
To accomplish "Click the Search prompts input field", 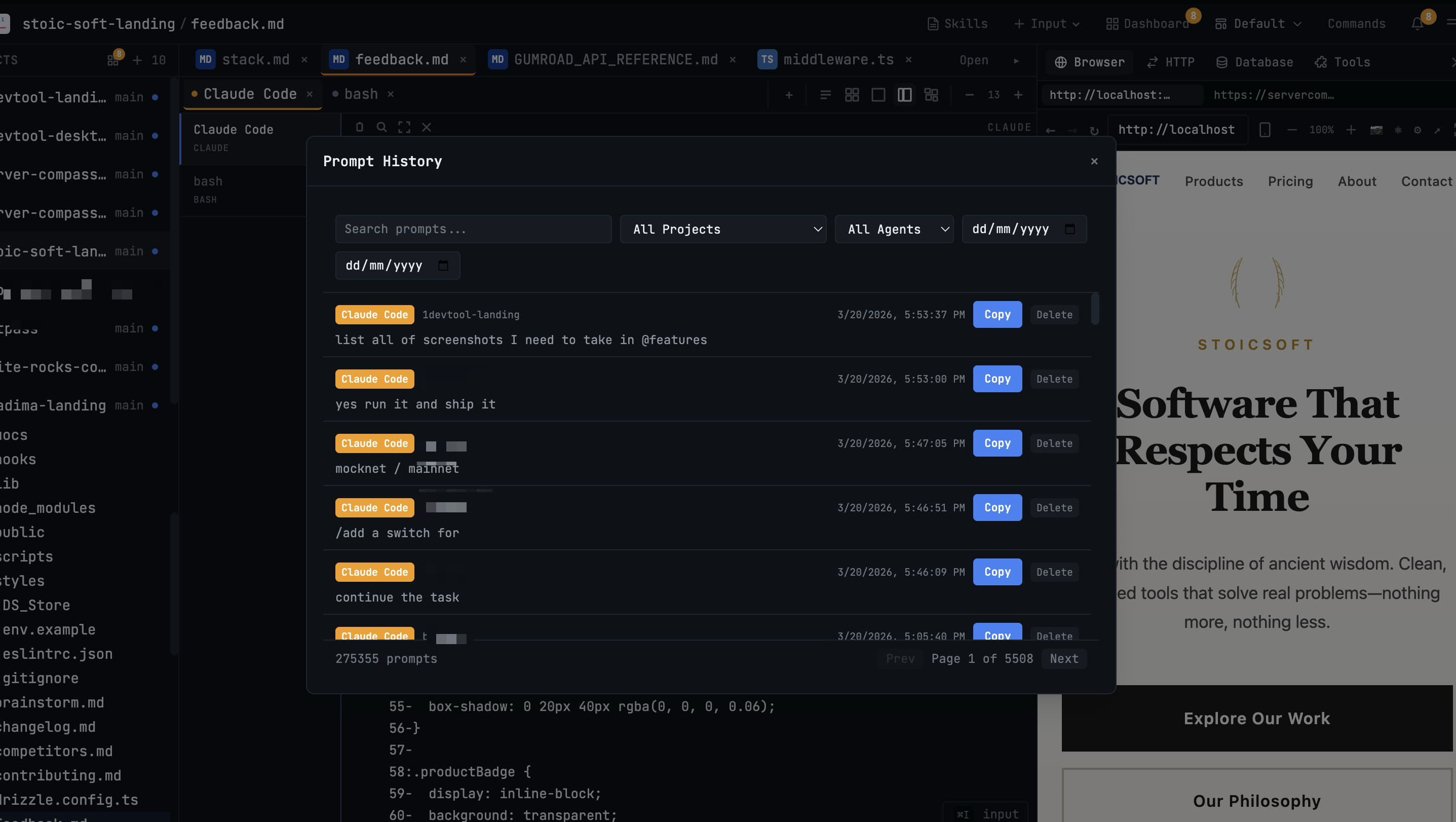I will click(x=473, y=229).
